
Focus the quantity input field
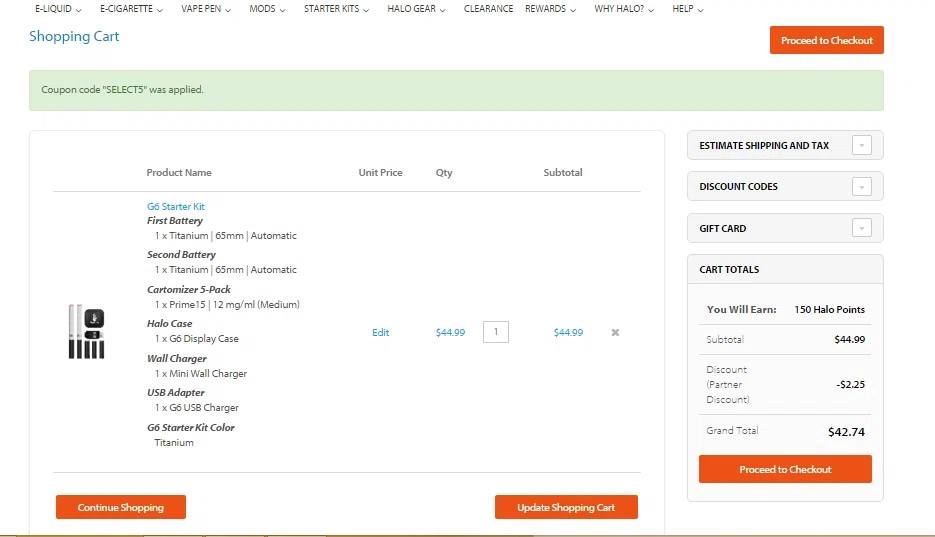(496, 332)
